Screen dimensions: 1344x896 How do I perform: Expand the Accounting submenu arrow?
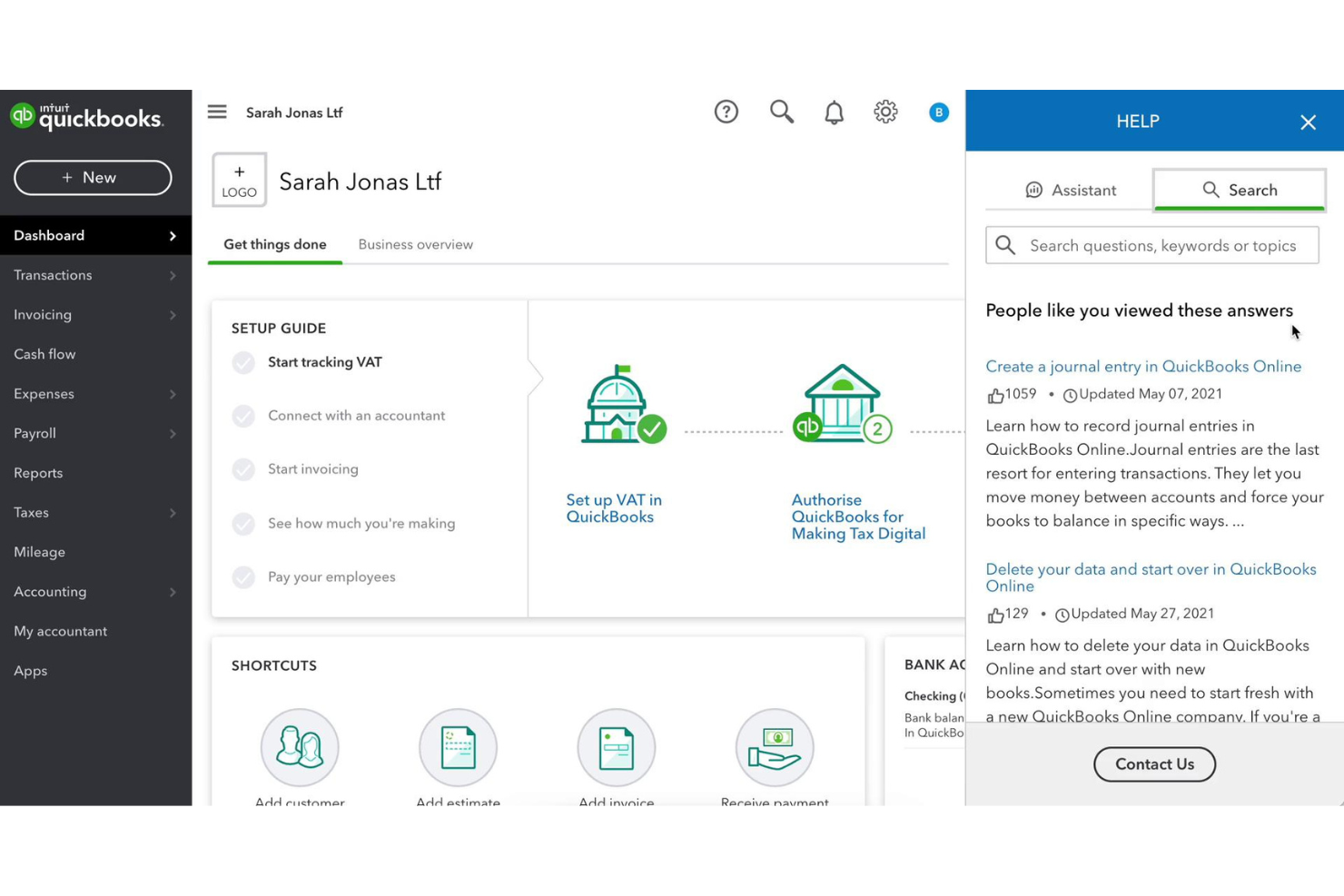tap(173, 592)
